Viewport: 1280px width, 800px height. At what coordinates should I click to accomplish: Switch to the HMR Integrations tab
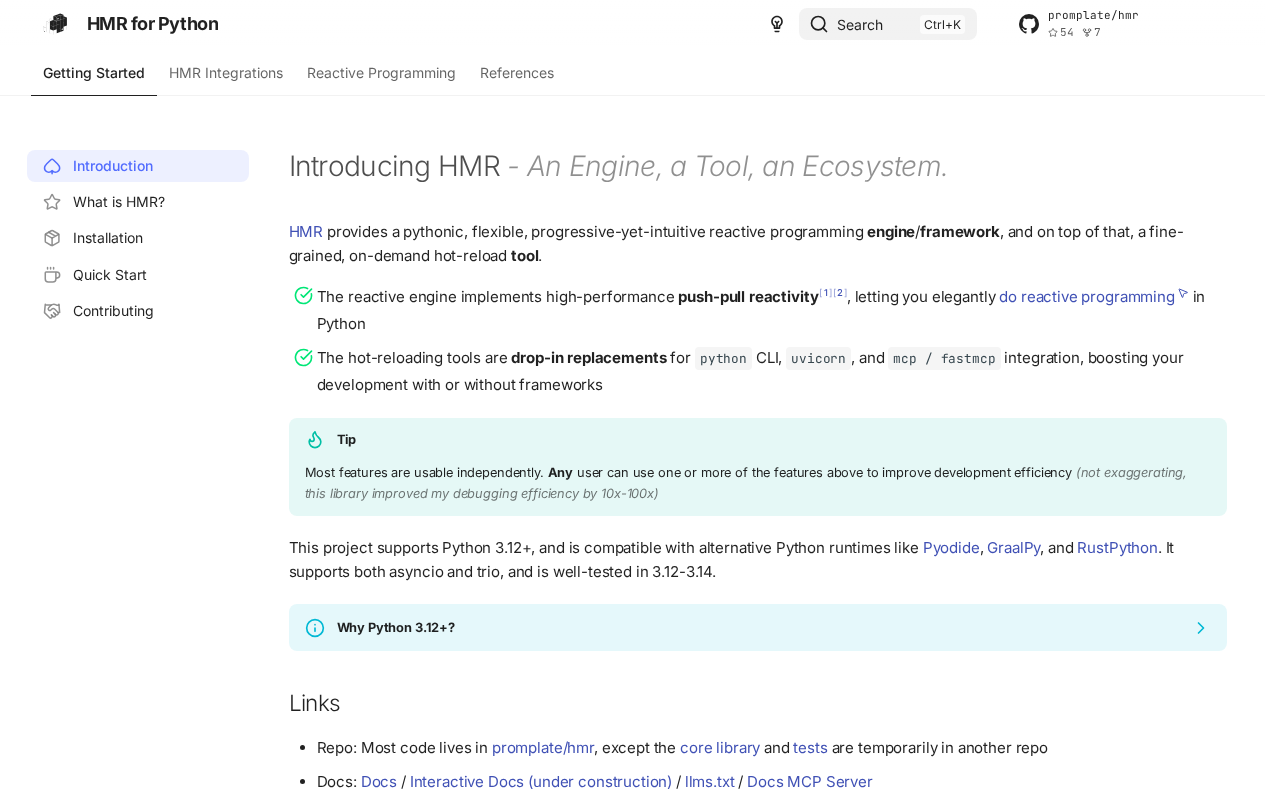point(226,73)
